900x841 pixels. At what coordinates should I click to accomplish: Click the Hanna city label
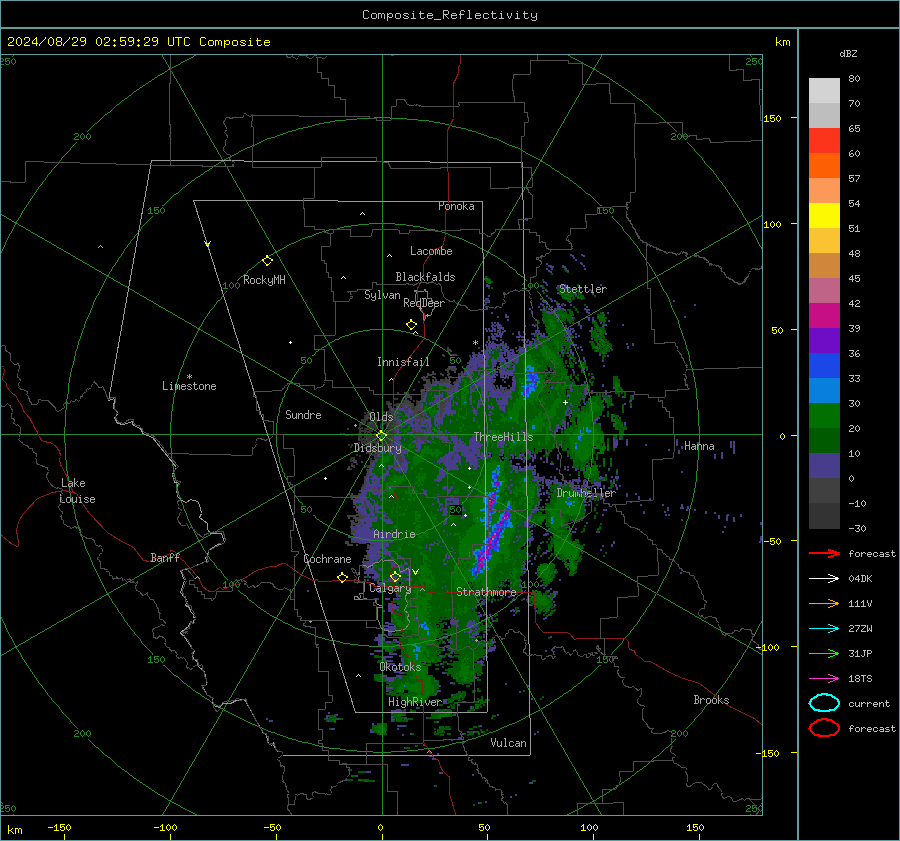coord(699,446)
